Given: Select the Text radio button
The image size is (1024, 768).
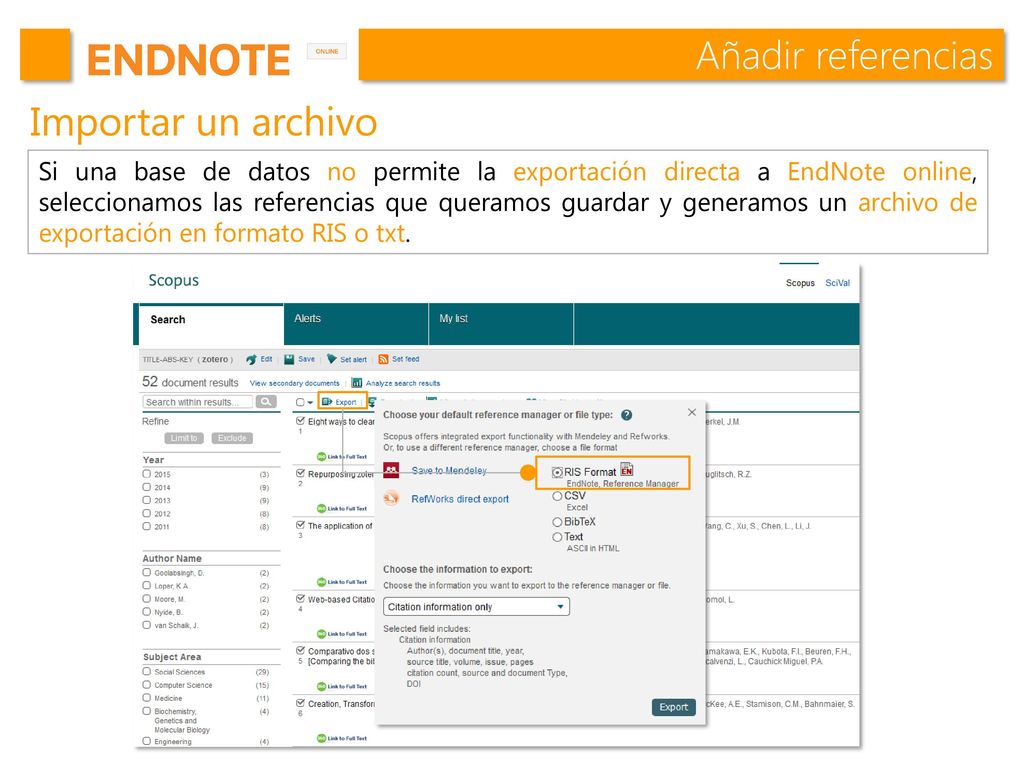Looking at the screenshot, I should (557, 537).
